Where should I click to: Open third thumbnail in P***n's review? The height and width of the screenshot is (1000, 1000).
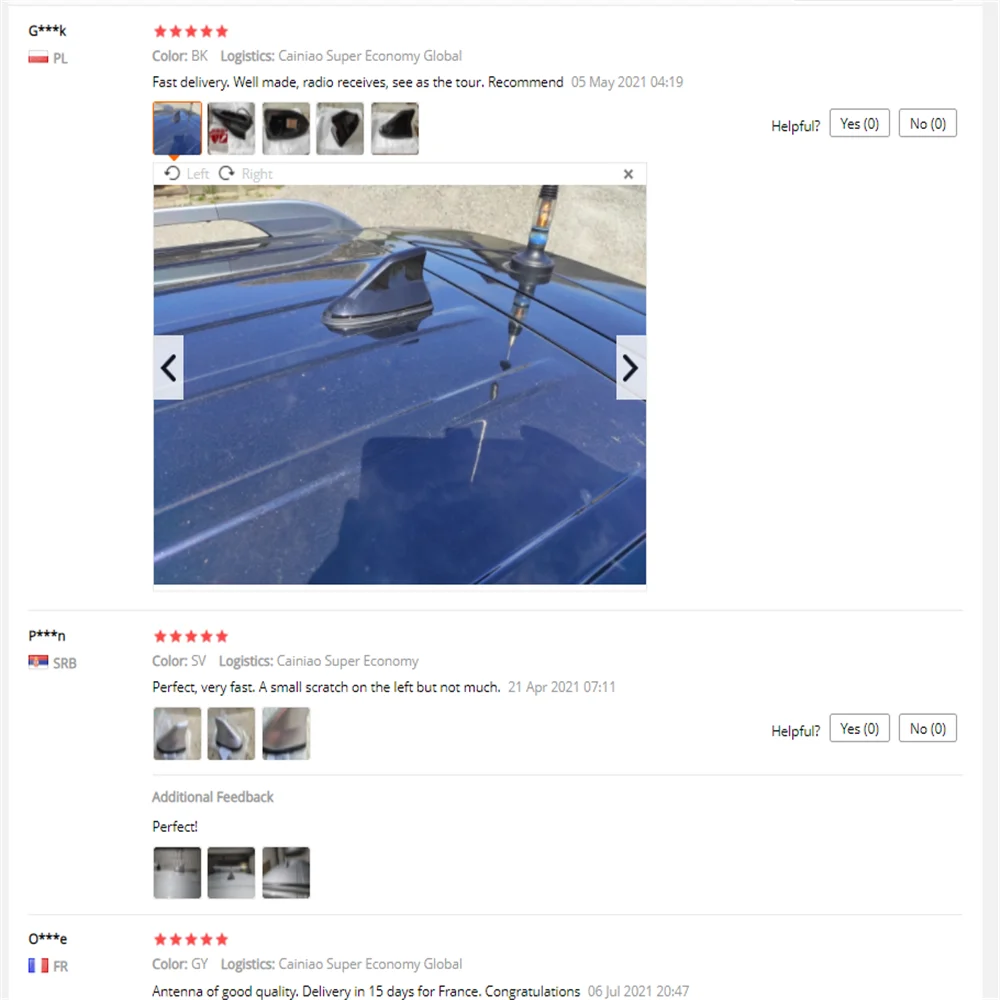tap(286, 733)
